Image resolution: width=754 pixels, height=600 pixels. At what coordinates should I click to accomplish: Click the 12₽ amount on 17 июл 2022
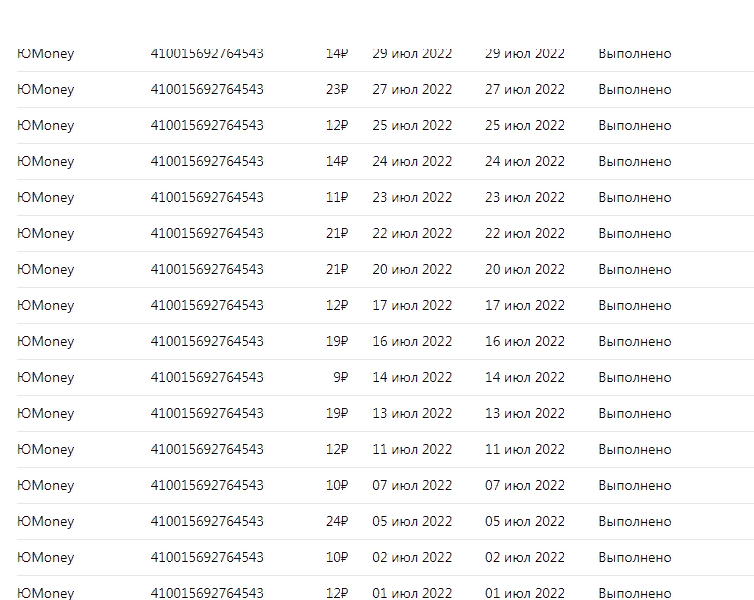click(x=337, y=305)
